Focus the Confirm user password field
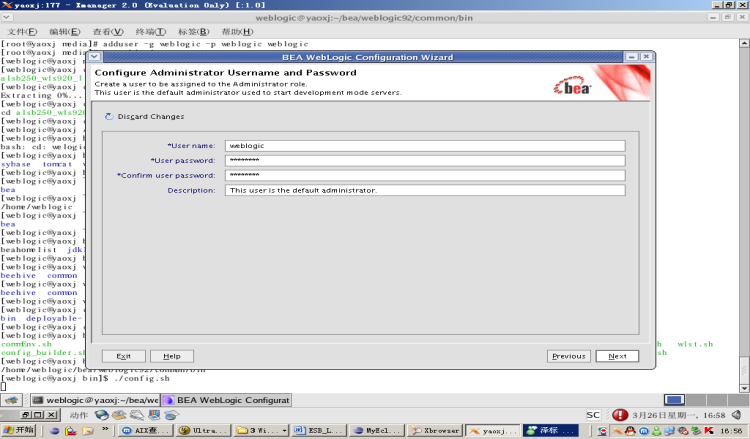 point(425,175)
